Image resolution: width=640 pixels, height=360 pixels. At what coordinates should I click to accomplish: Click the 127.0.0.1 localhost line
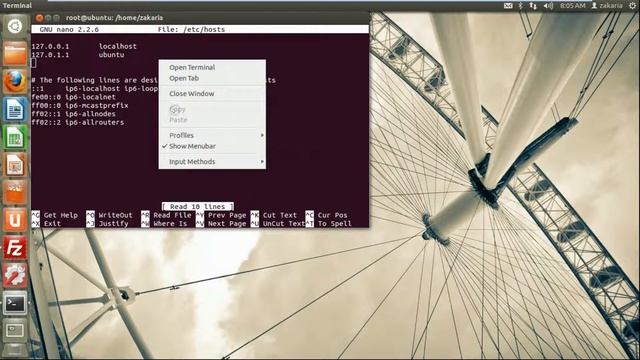click(84, 47)
